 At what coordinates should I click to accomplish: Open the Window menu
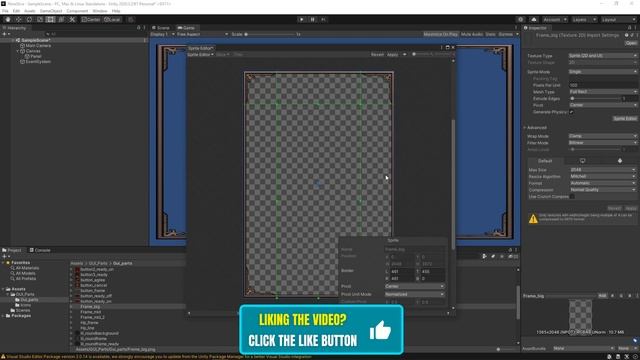tap(100, 11)
